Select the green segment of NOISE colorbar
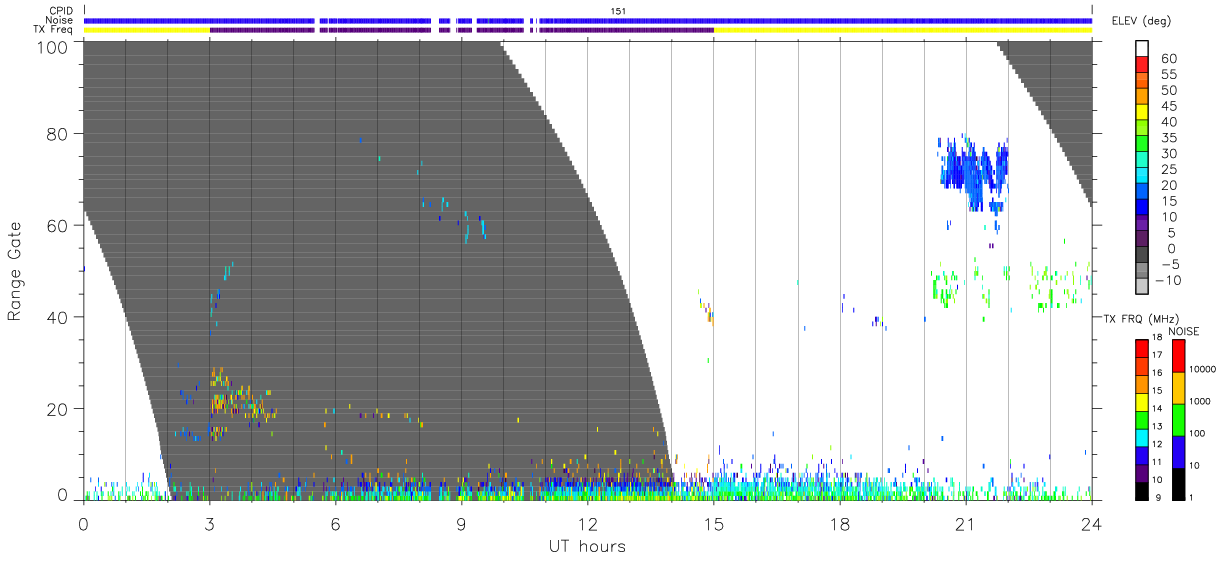1228x567 pixels. [1177, 419]
